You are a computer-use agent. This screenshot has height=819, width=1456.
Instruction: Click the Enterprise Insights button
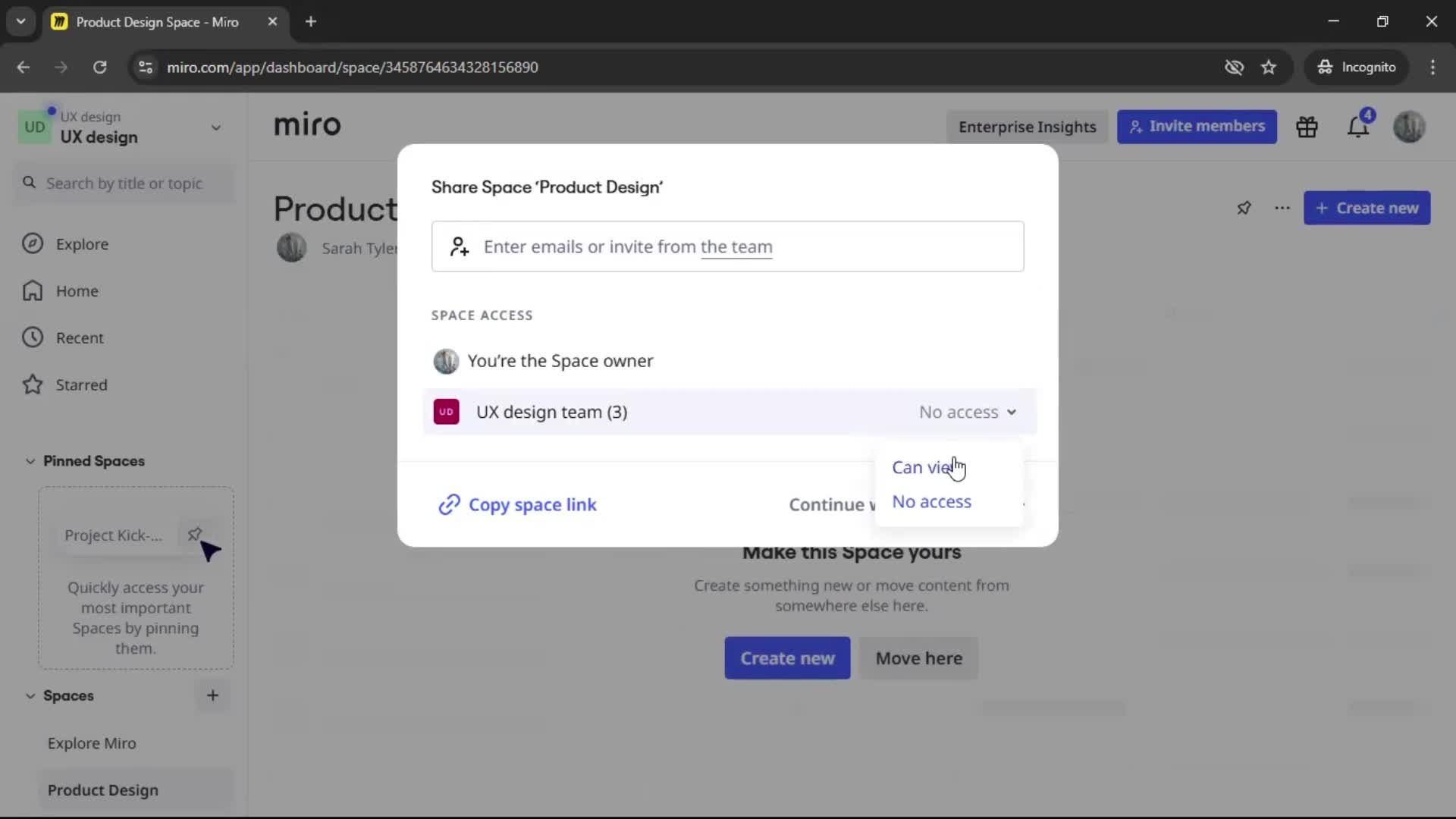click(1027, 127)
